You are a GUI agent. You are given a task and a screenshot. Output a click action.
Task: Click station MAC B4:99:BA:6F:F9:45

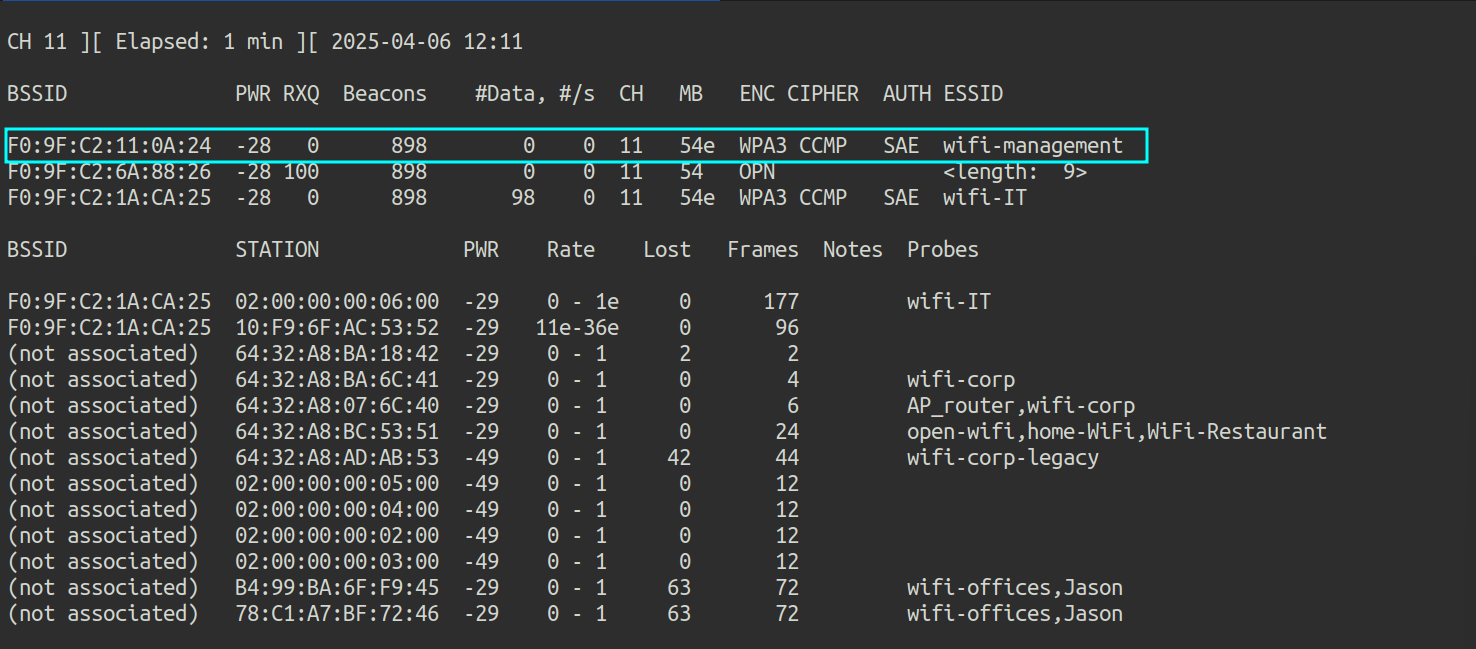coord(337,588)
